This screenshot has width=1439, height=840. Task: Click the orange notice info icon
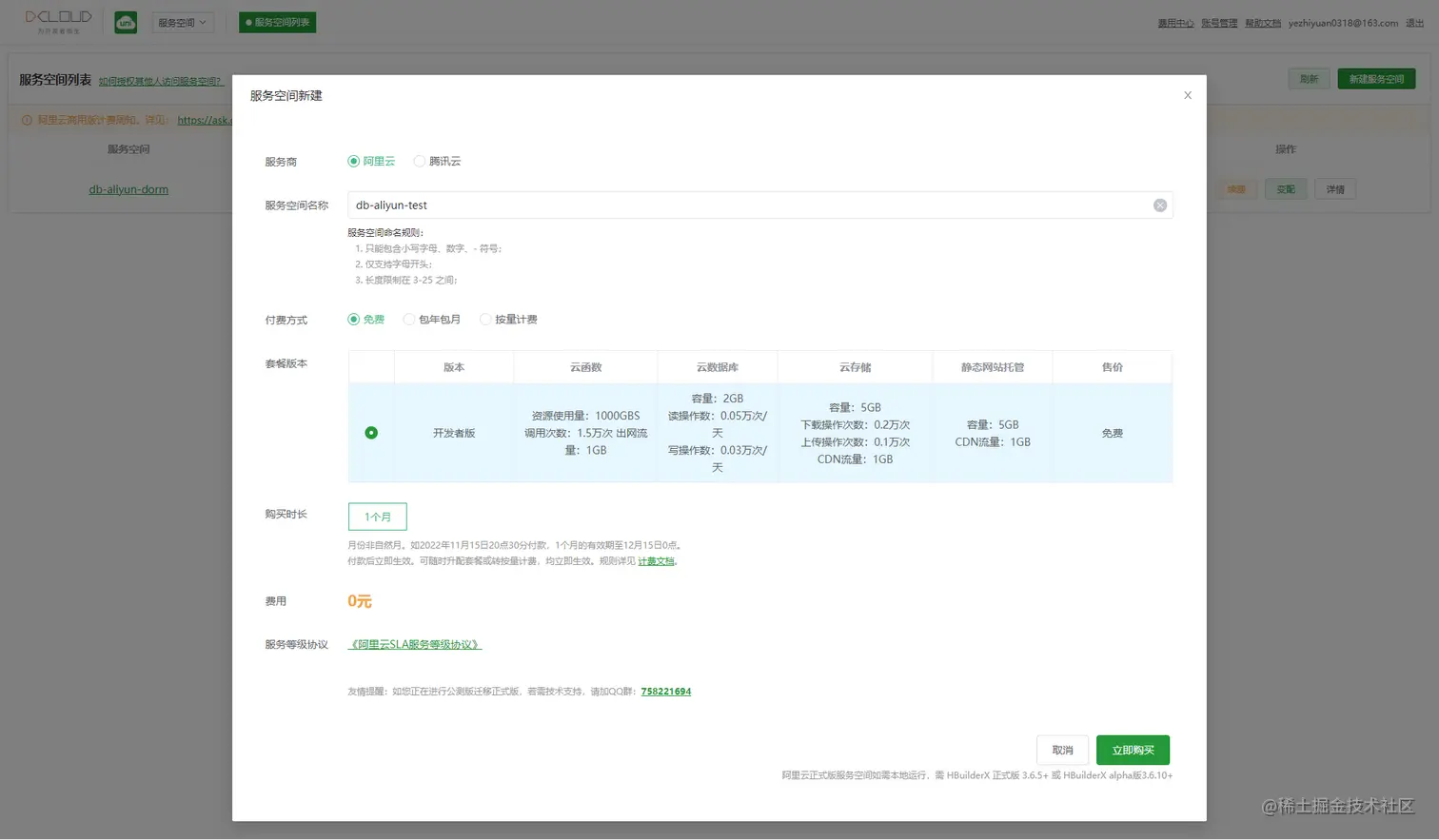pyautogui.click(x=27, y=120)
